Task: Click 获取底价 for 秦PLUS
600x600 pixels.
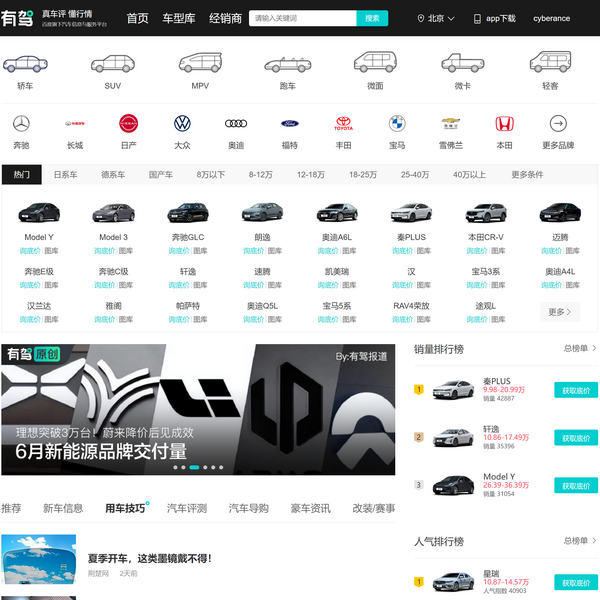Action: (x=575, y=390)
